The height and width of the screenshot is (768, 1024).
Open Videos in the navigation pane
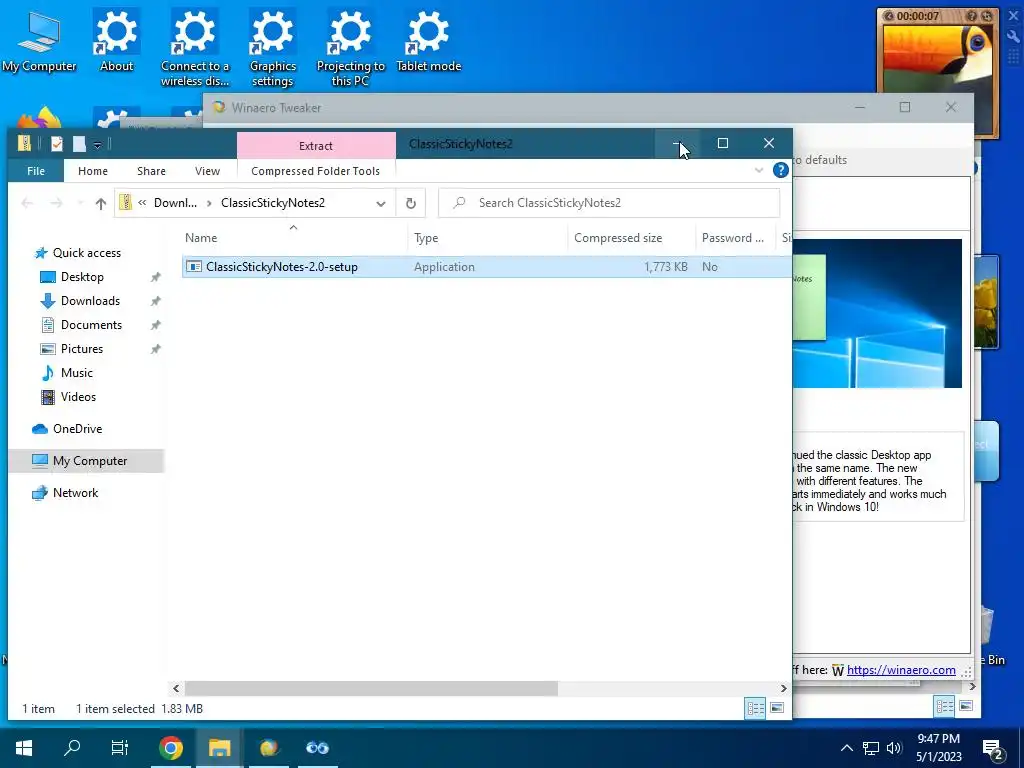coord(78,397)
